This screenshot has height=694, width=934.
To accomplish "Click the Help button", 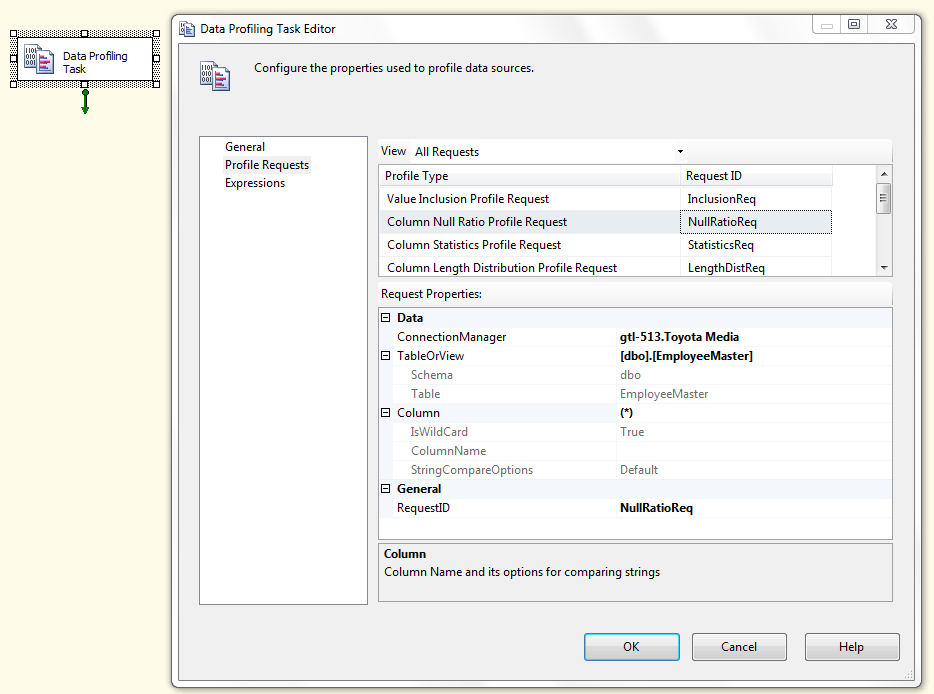I will tap(852, 647).
